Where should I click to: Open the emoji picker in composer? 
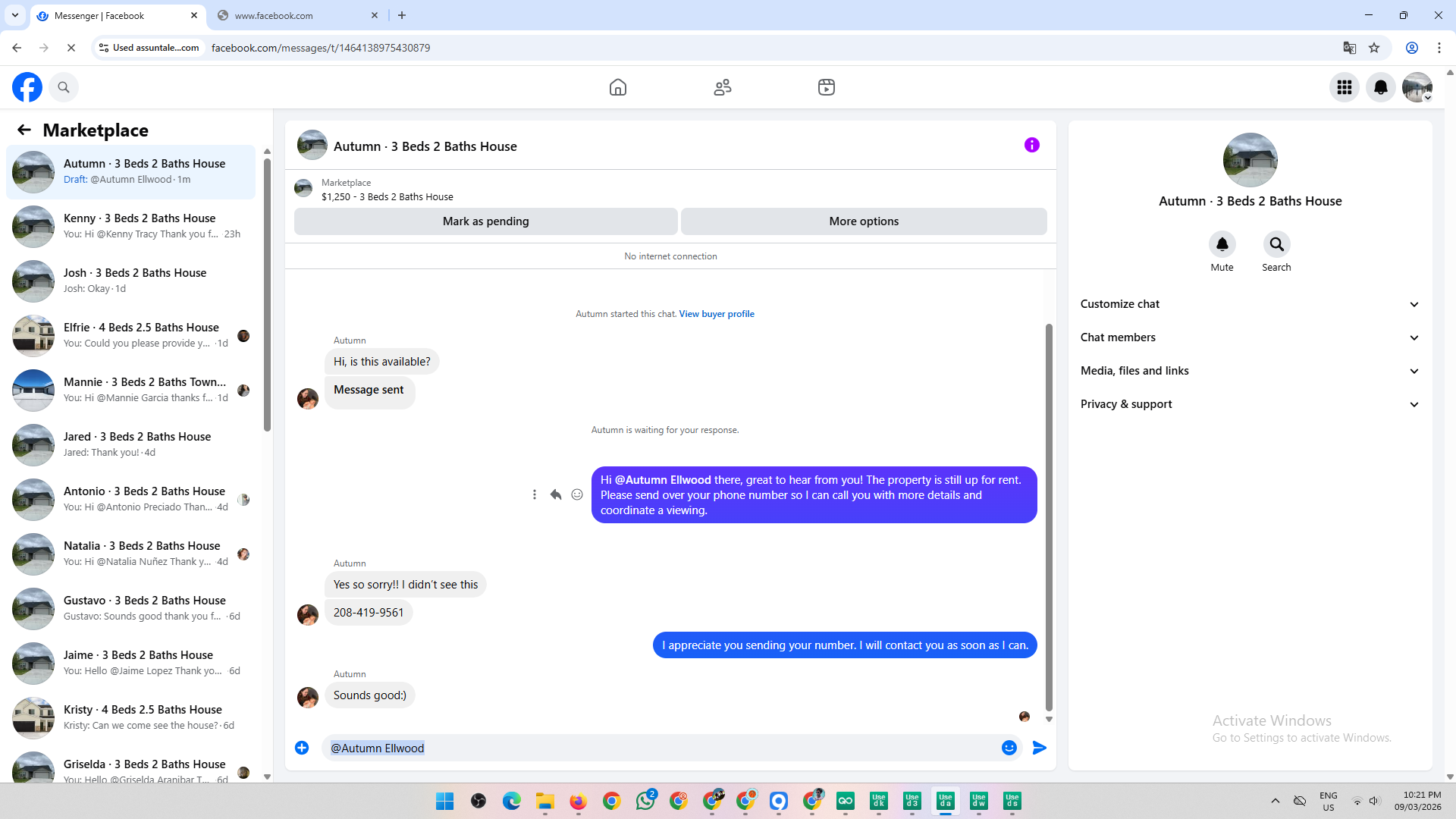[x=1009, y=748]
